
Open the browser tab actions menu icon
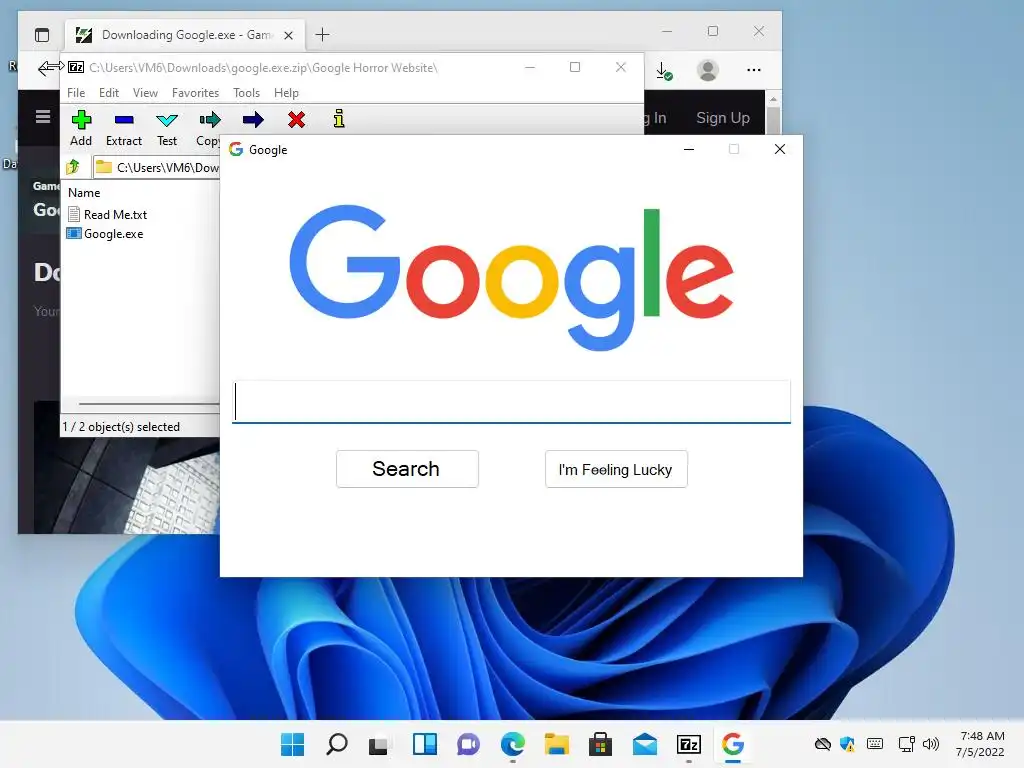click(x=42, y=35)
